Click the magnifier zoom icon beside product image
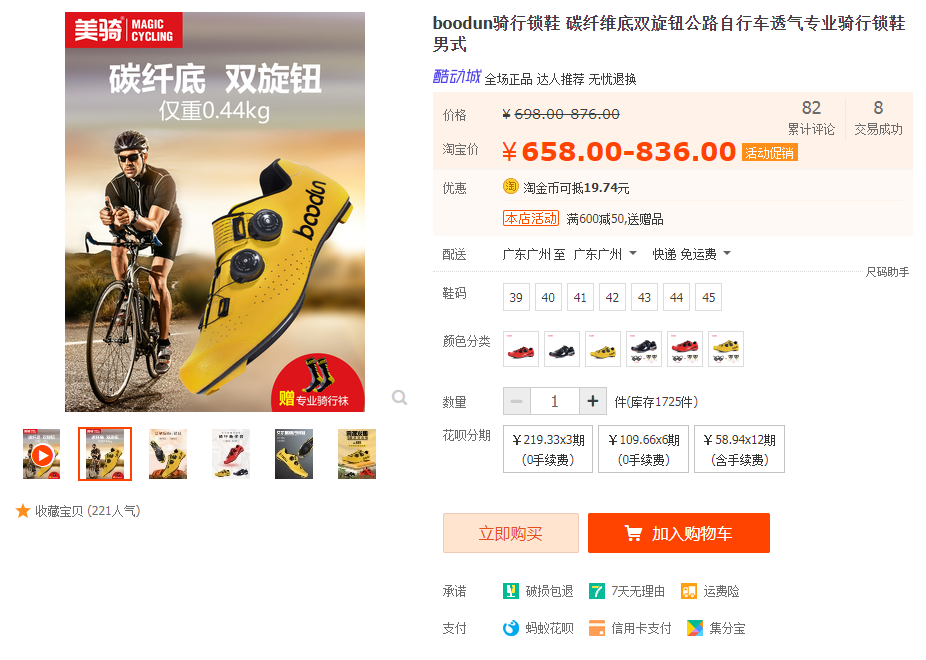 tap(400, 398)
